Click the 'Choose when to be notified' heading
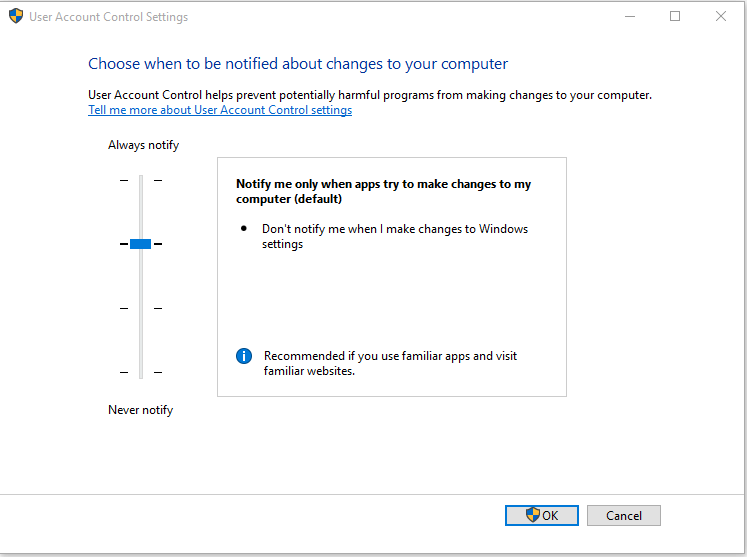747x557 pixels. tap(298, 64)
